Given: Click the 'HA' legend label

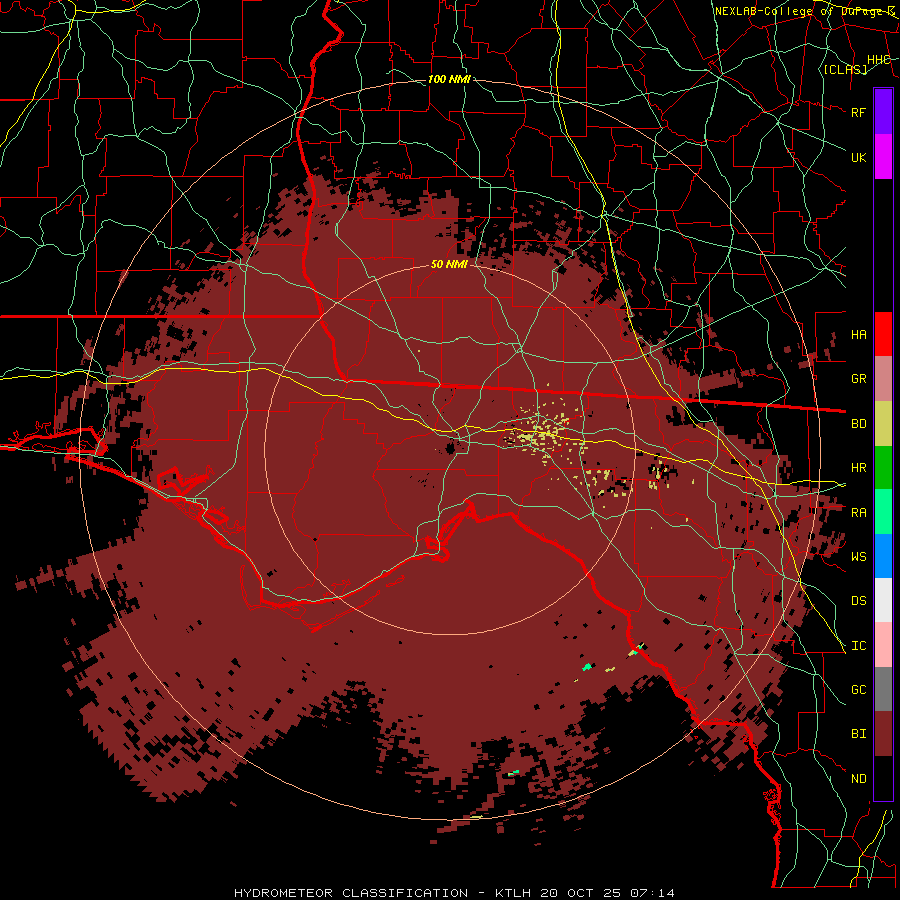Looking at the screenshot, I should 858,335.
